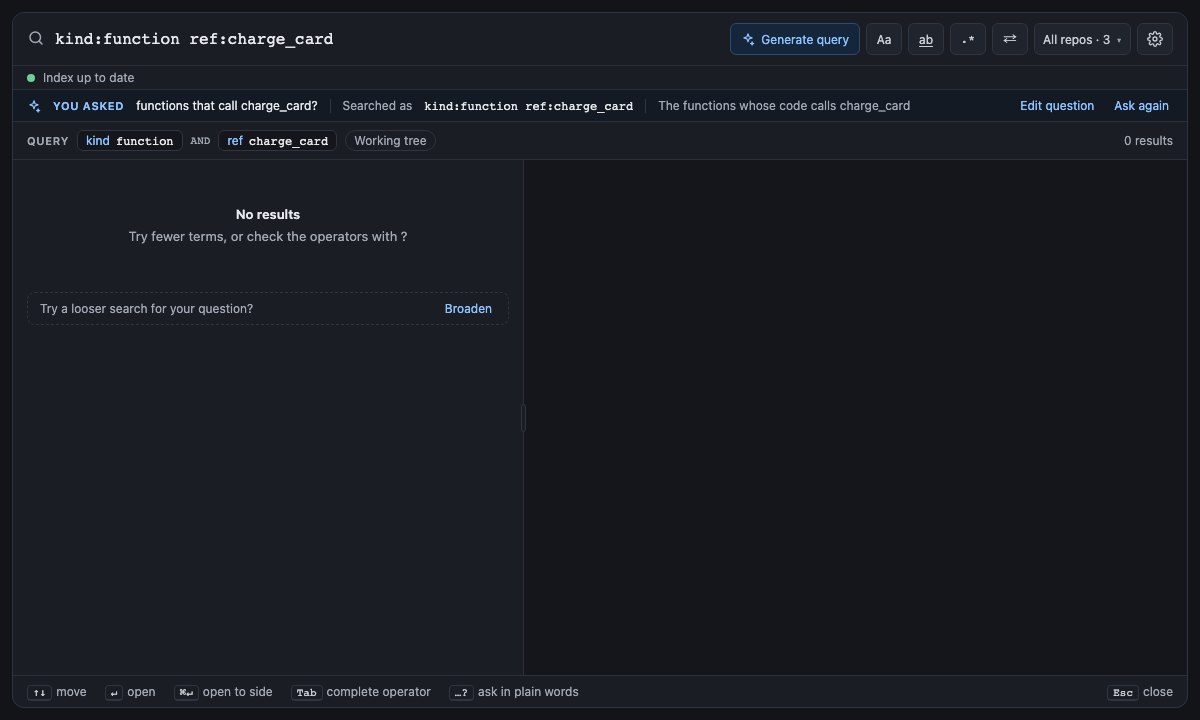
Task: Click the 0 results count
Action: pos(1148,141)
